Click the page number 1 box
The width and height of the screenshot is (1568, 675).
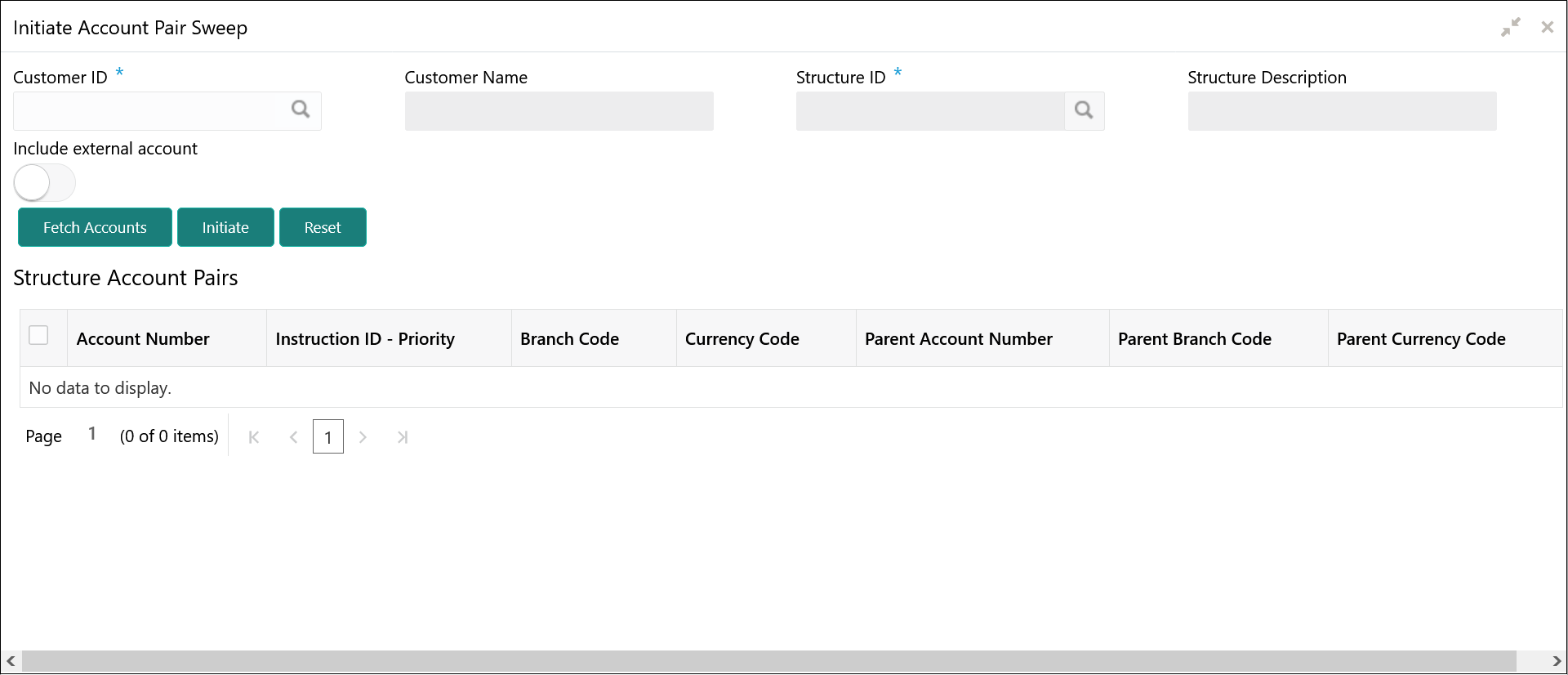pos(328,437)
